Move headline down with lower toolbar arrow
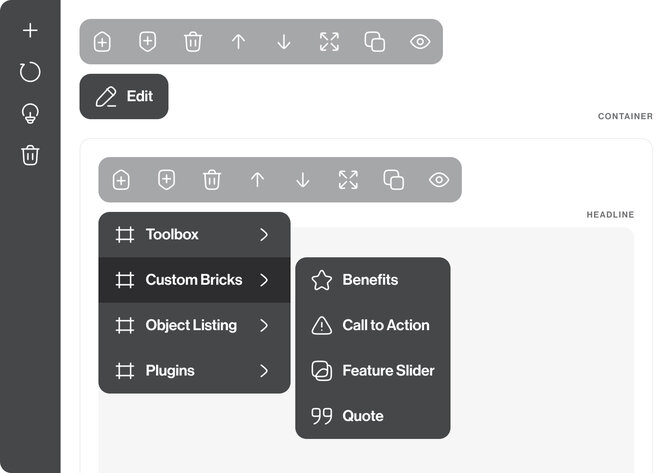The image size is (672, 473). tap(303, 180)
